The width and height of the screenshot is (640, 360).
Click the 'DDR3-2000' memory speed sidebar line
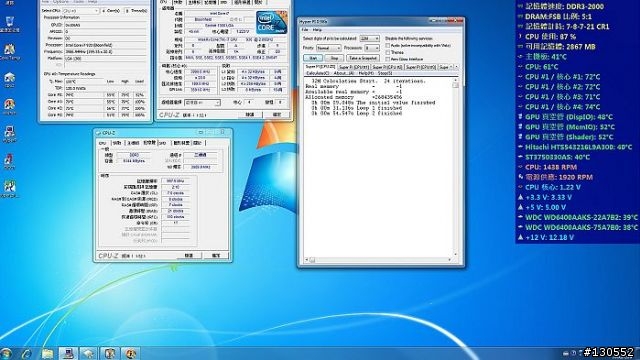click(x=564, y=7)
